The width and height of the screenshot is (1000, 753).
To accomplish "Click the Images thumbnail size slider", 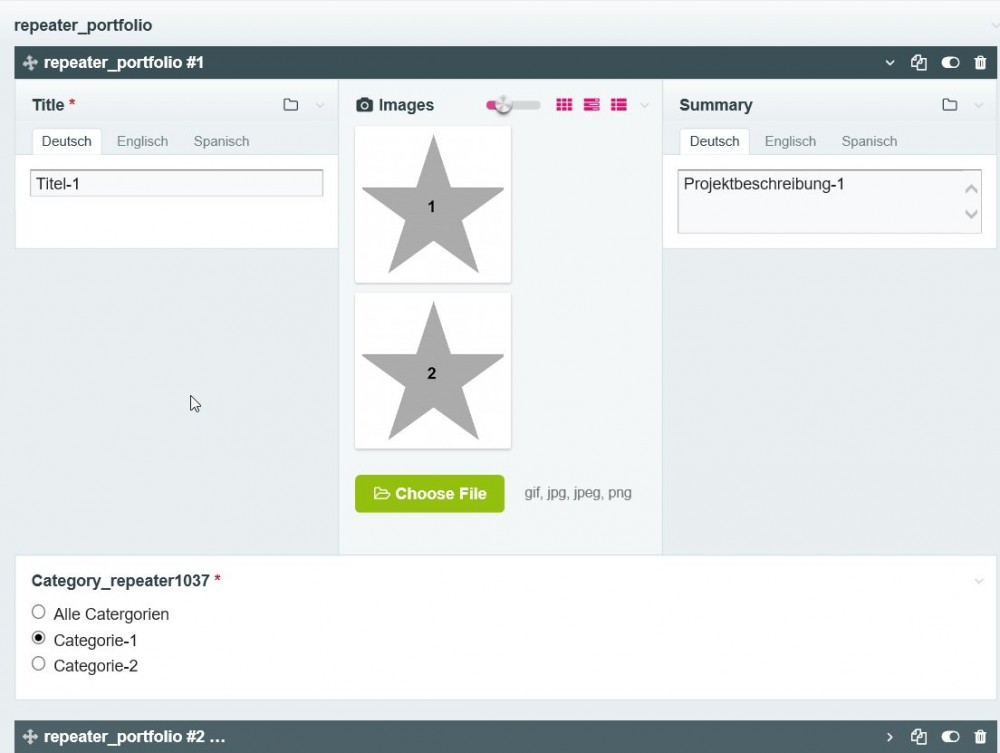I will (x=513, y=105).
